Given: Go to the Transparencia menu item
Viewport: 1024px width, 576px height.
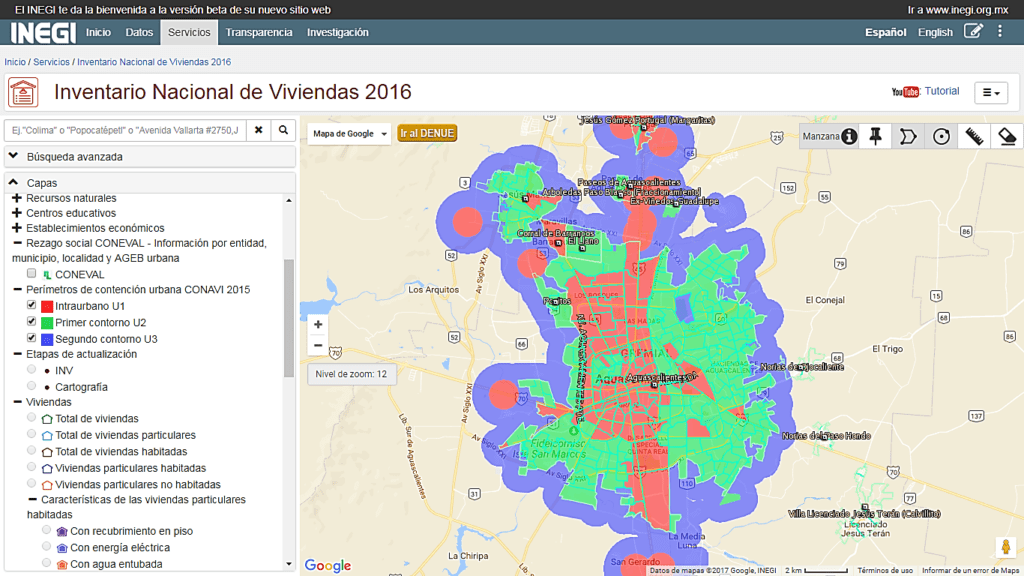Looking at the screenshot, I should 259,32.
